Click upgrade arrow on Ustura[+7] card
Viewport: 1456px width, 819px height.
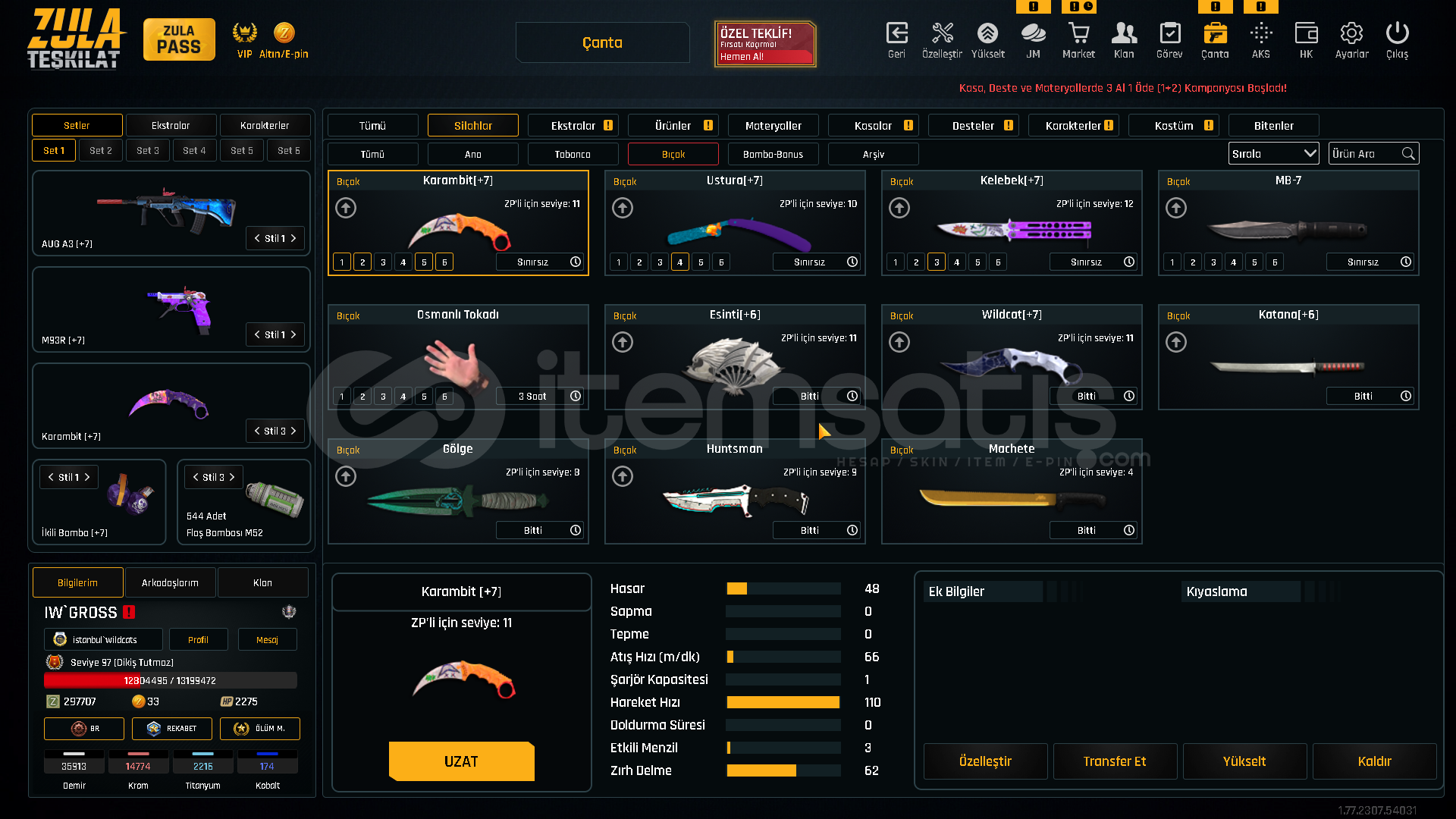pyautogui.click(x=623, y=208)
